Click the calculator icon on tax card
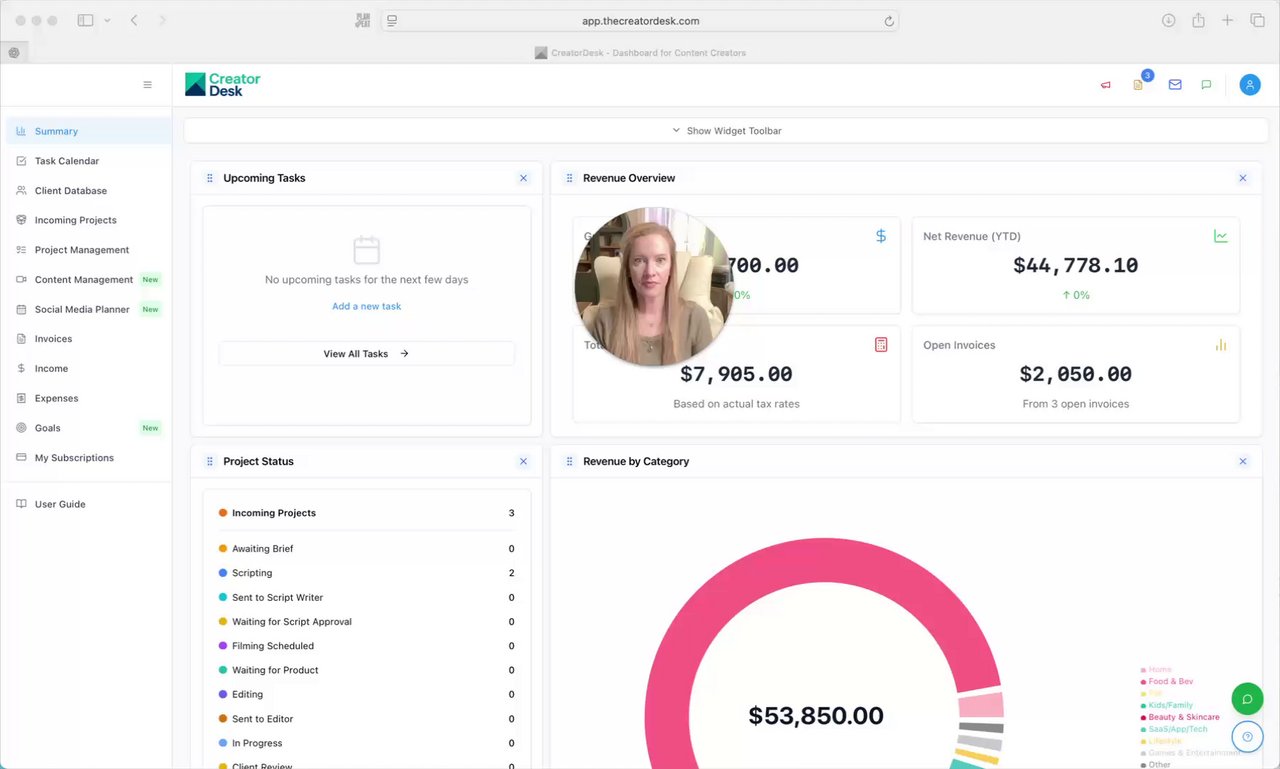Screen dimensions: 1280x769 [881, 345]
